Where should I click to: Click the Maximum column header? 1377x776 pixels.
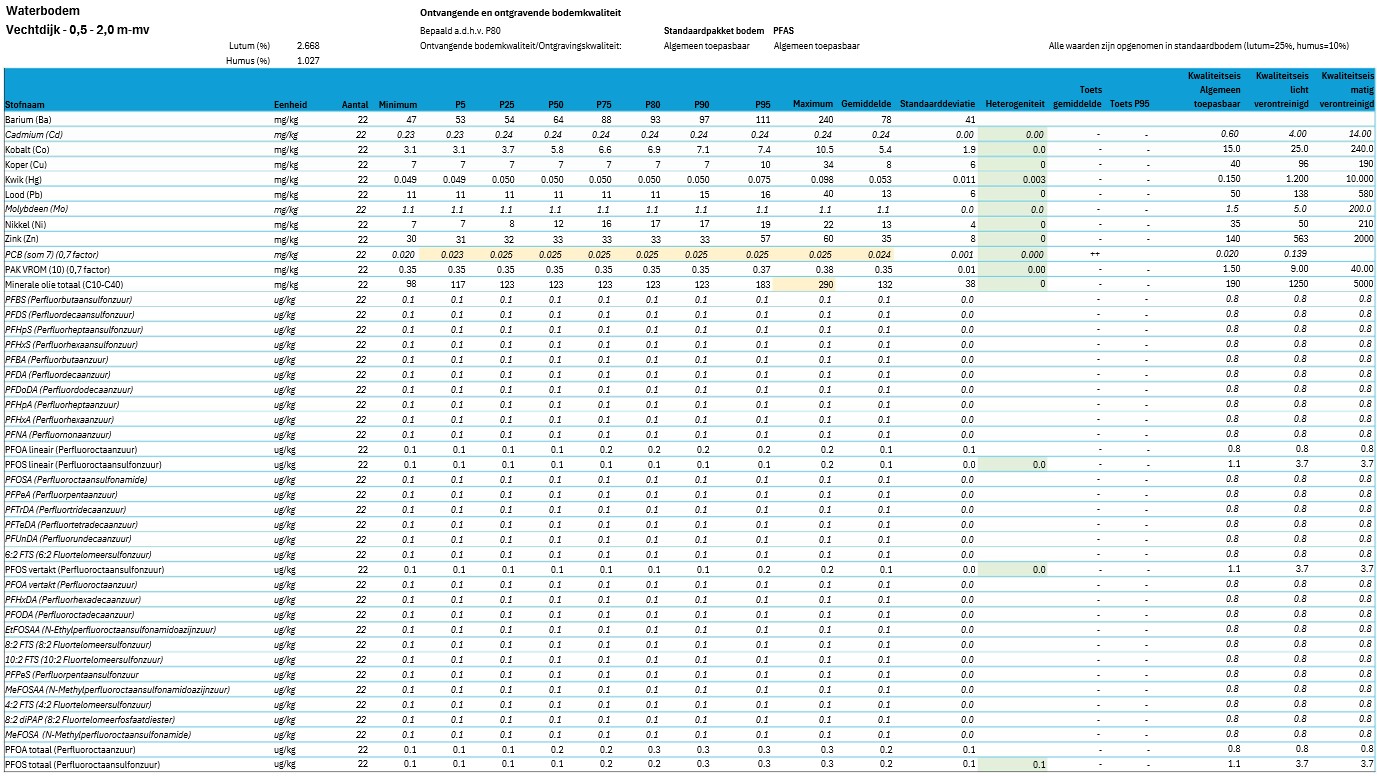[813, 104]
